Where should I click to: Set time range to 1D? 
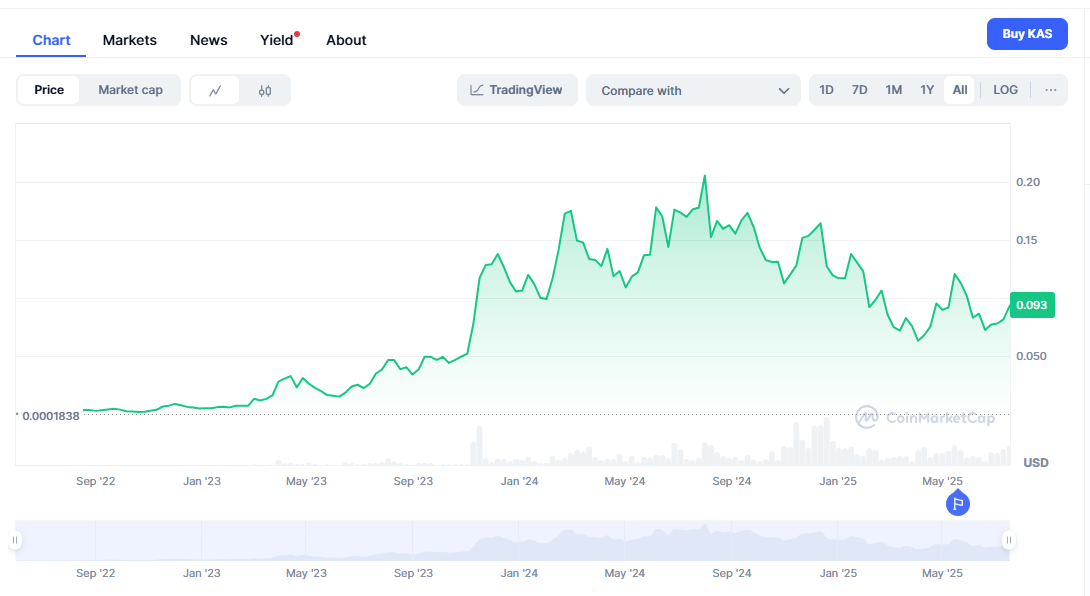(x=826, y=90)
